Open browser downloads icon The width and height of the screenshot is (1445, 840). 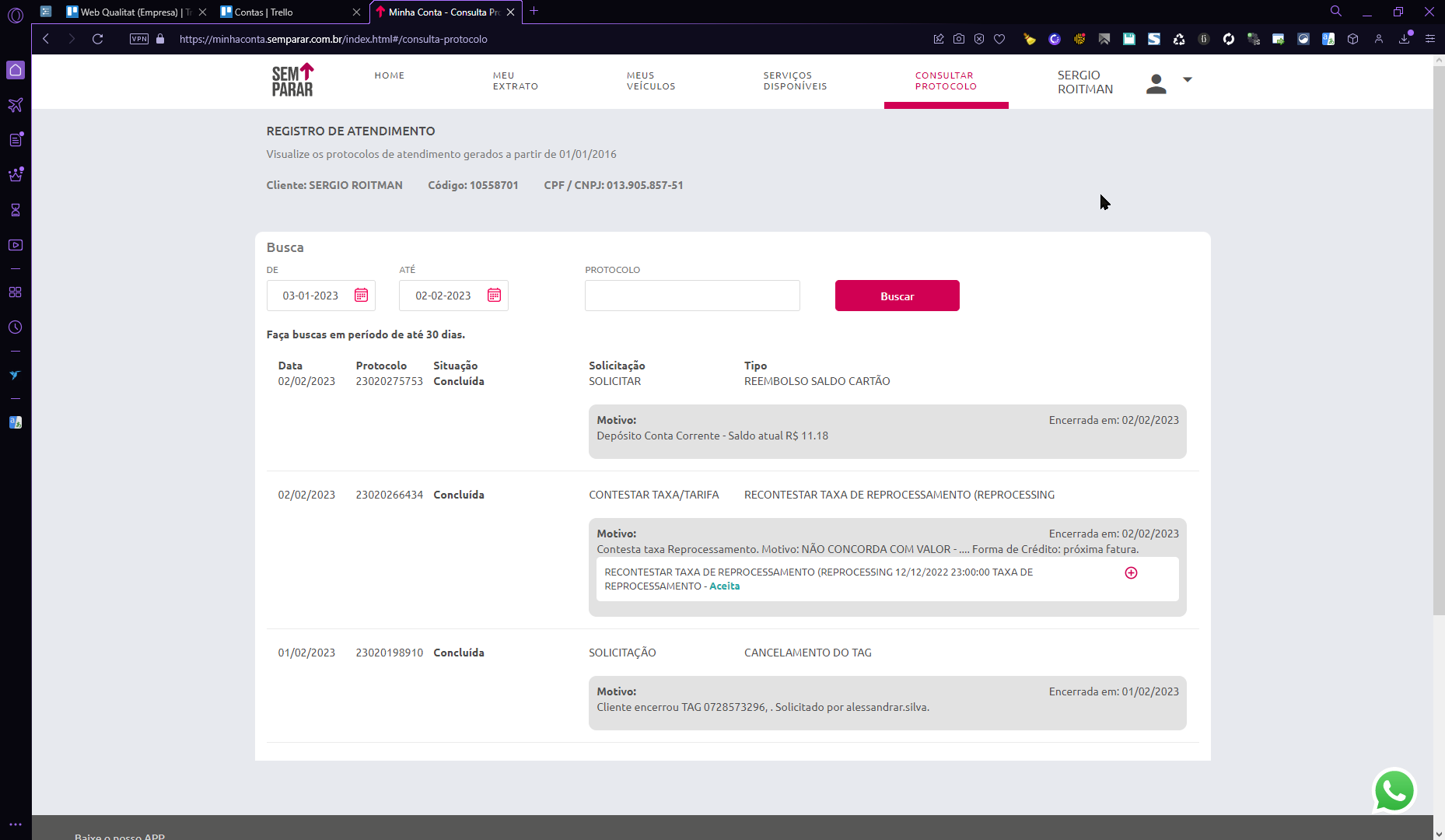pos(1404,39)
